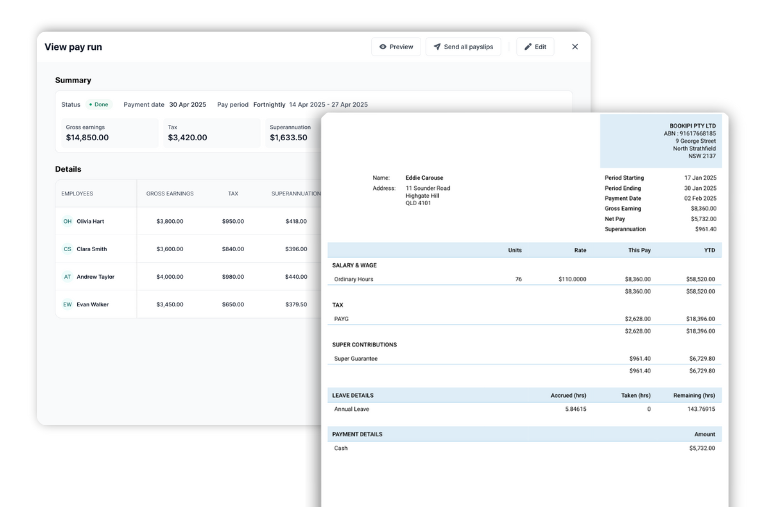Click the Done status badge
This screenshot has height=507, width=768.
[x=99, y=104]
